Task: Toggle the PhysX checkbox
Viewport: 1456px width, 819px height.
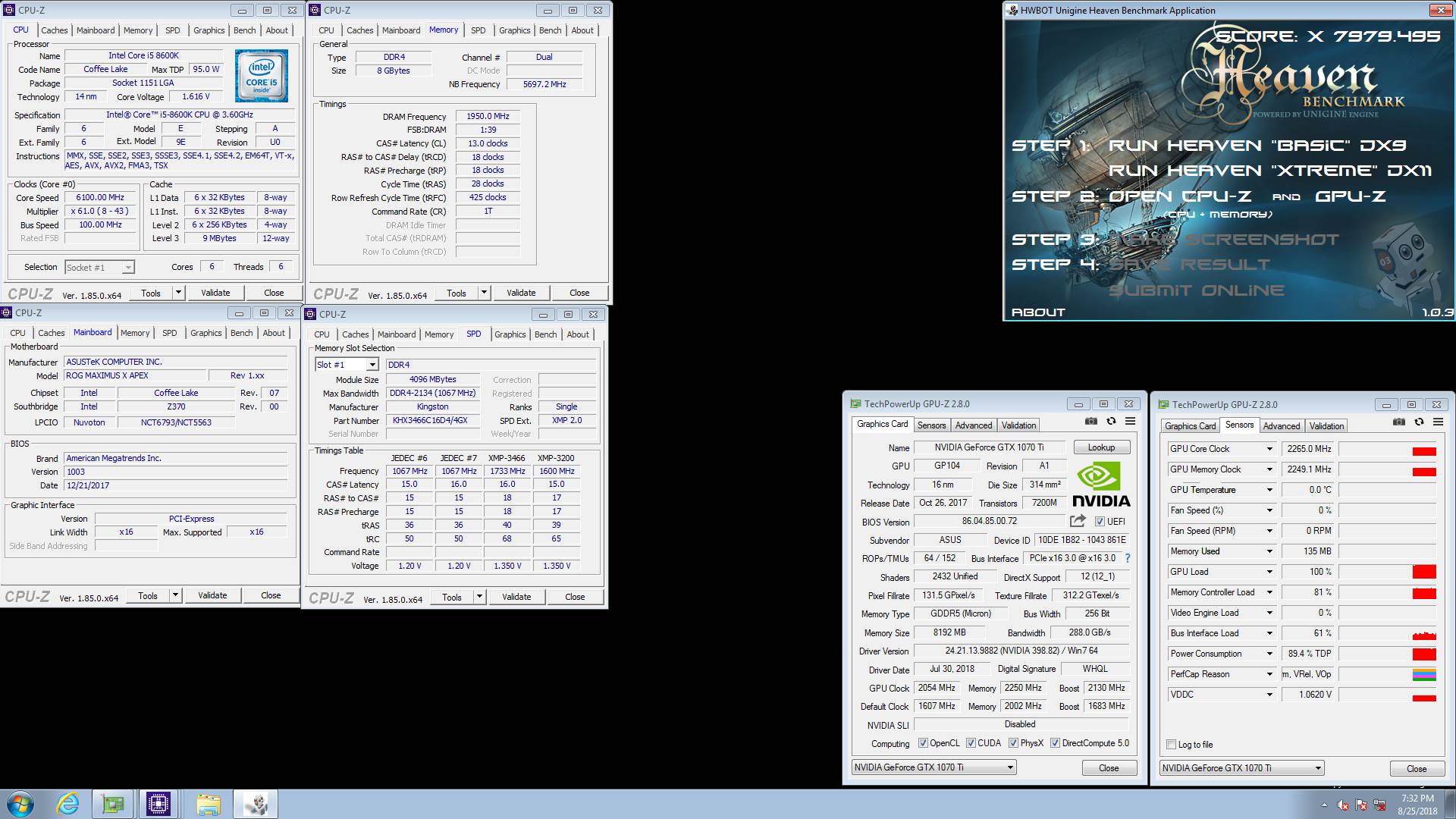Action: [x=1013, y=743]
